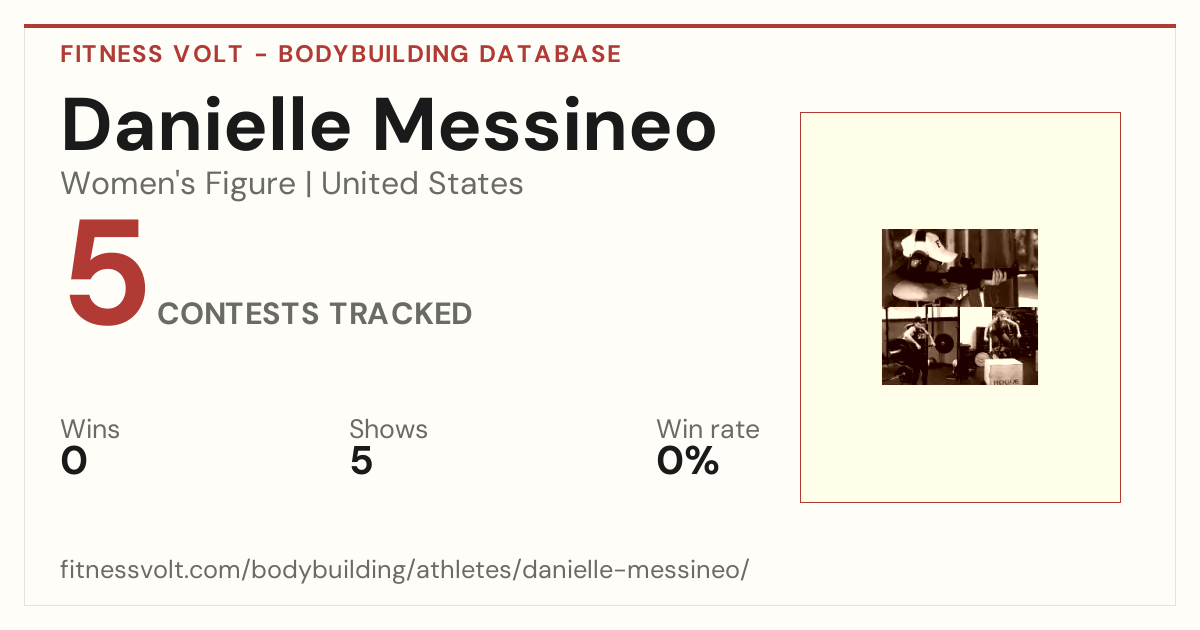The height and width of the screenshot is (630, 1200).
Task: Click the bottom photo of the gym collage
Action: click(x=960, y=346)
